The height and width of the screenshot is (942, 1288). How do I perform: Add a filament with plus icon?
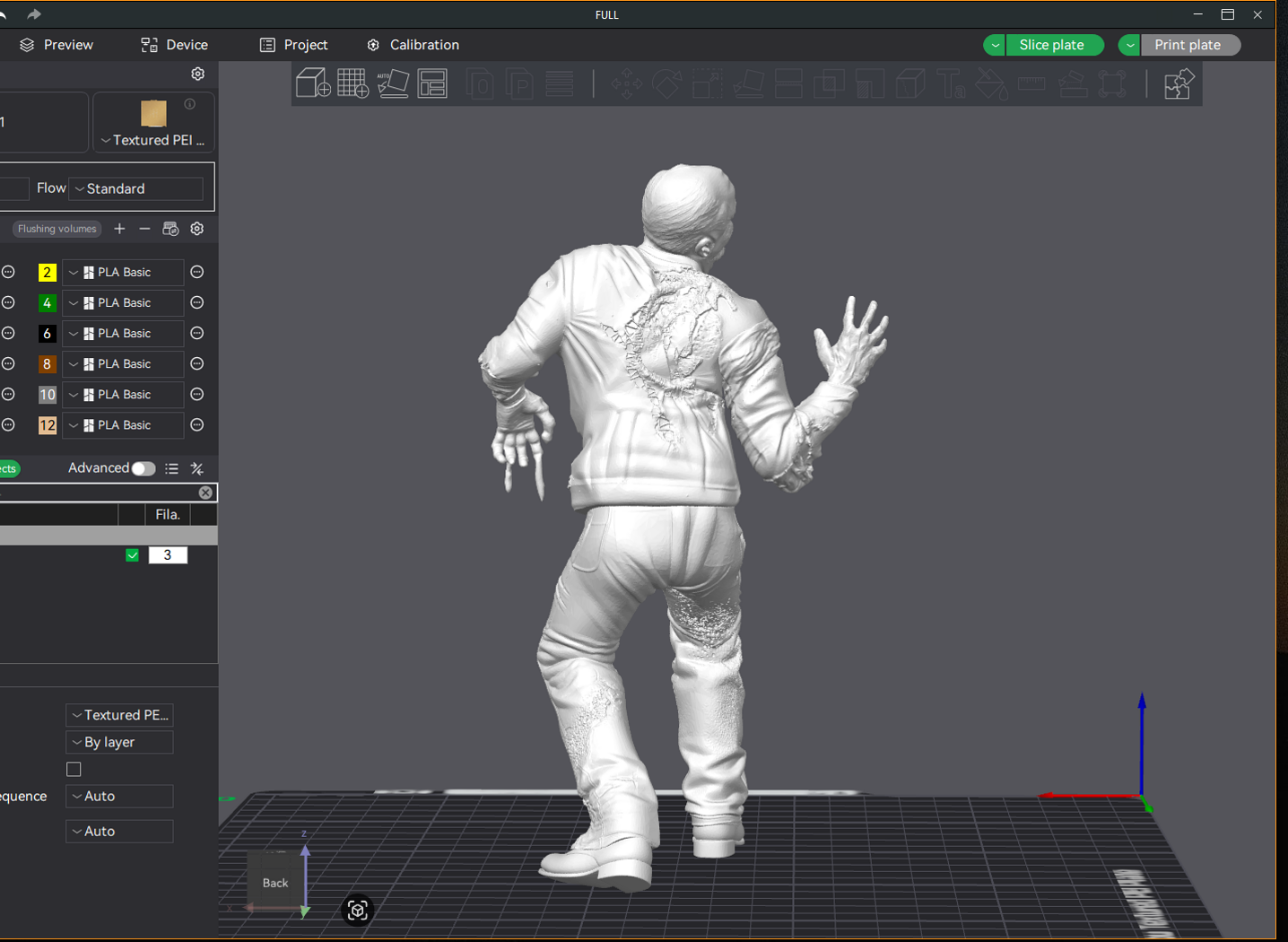click(x=119, y=229)
